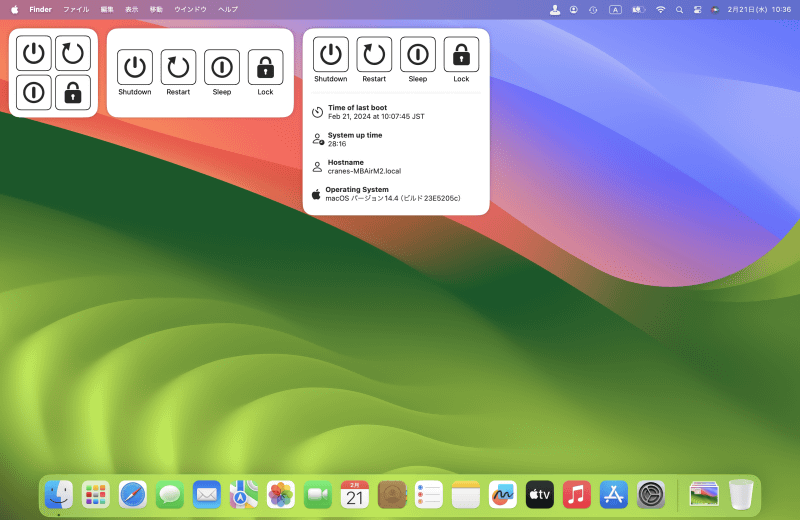Open the ファイル menu
This screenshot has height=520, width=800.
76,9
